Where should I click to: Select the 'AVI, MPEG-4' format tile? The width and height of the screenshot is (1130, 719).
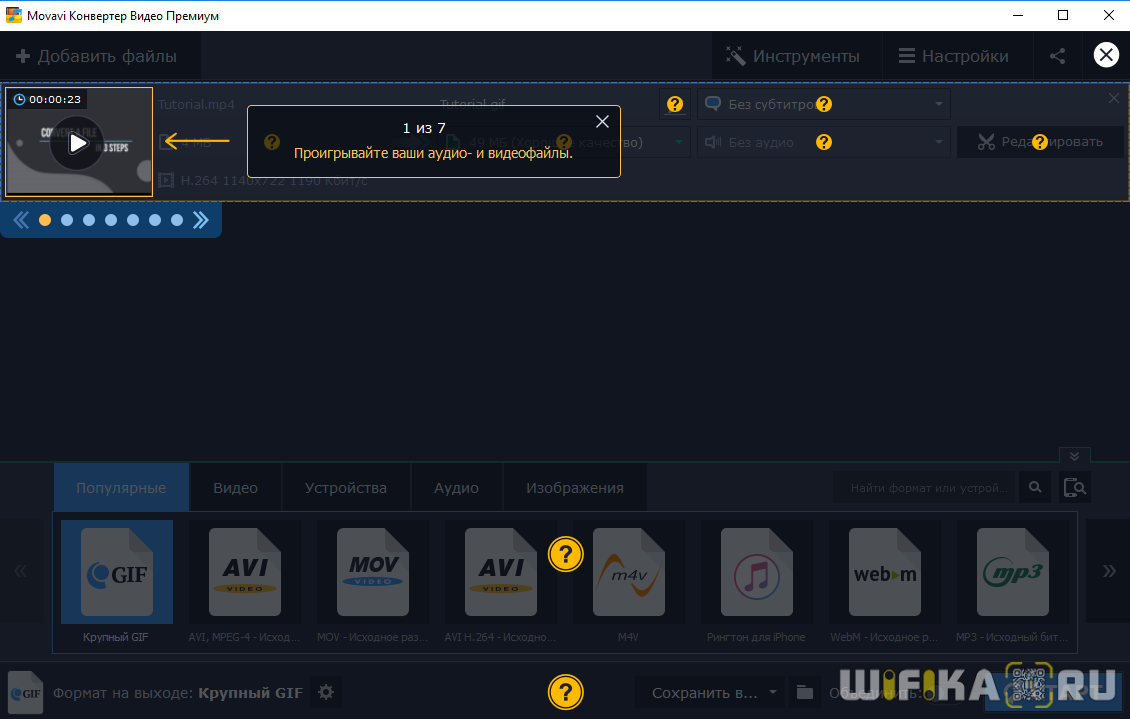coord(244,582)
